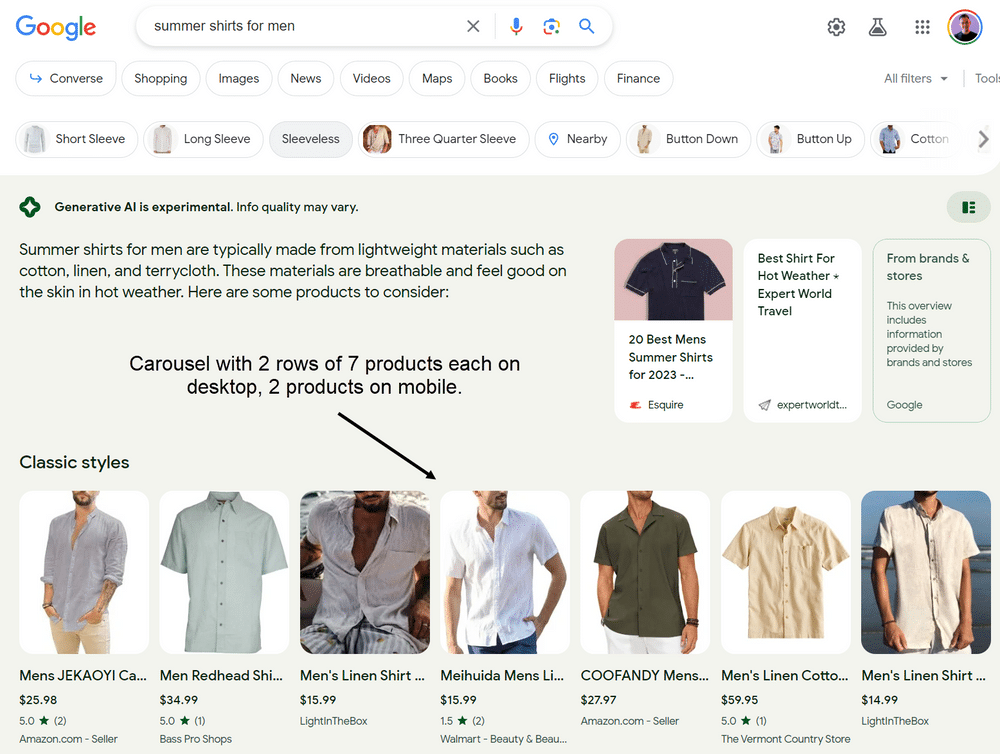Open Google Lens image search
The height and width of the screenshot is (754, 1000).
pyautogui.click(x=551, y=27)
